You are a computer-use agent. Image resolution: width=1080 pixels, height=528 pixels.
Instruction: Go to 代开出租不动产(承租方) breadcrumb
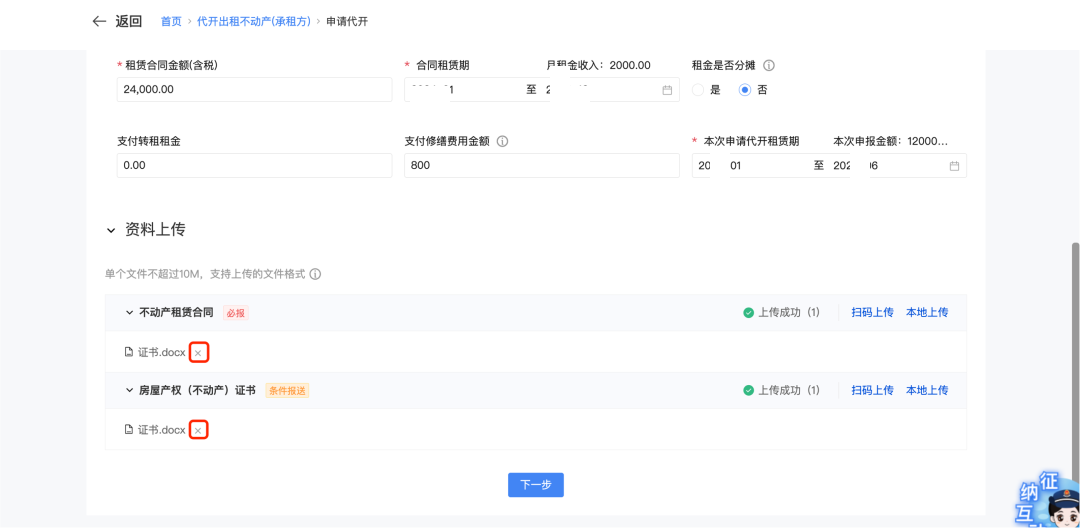(x=254, y=21)
